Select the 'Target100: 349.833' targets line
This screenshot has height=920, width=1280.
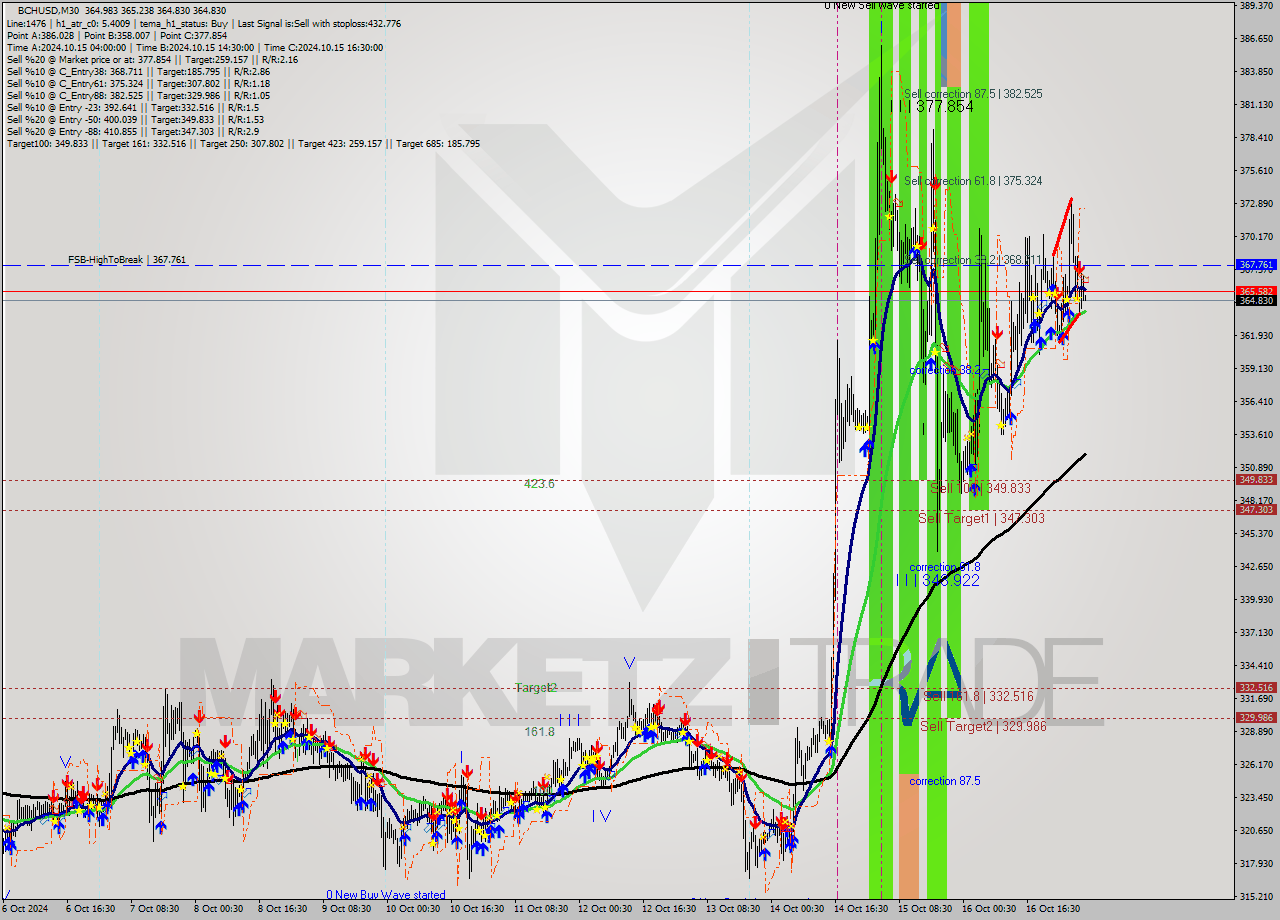tap(243, 144)
